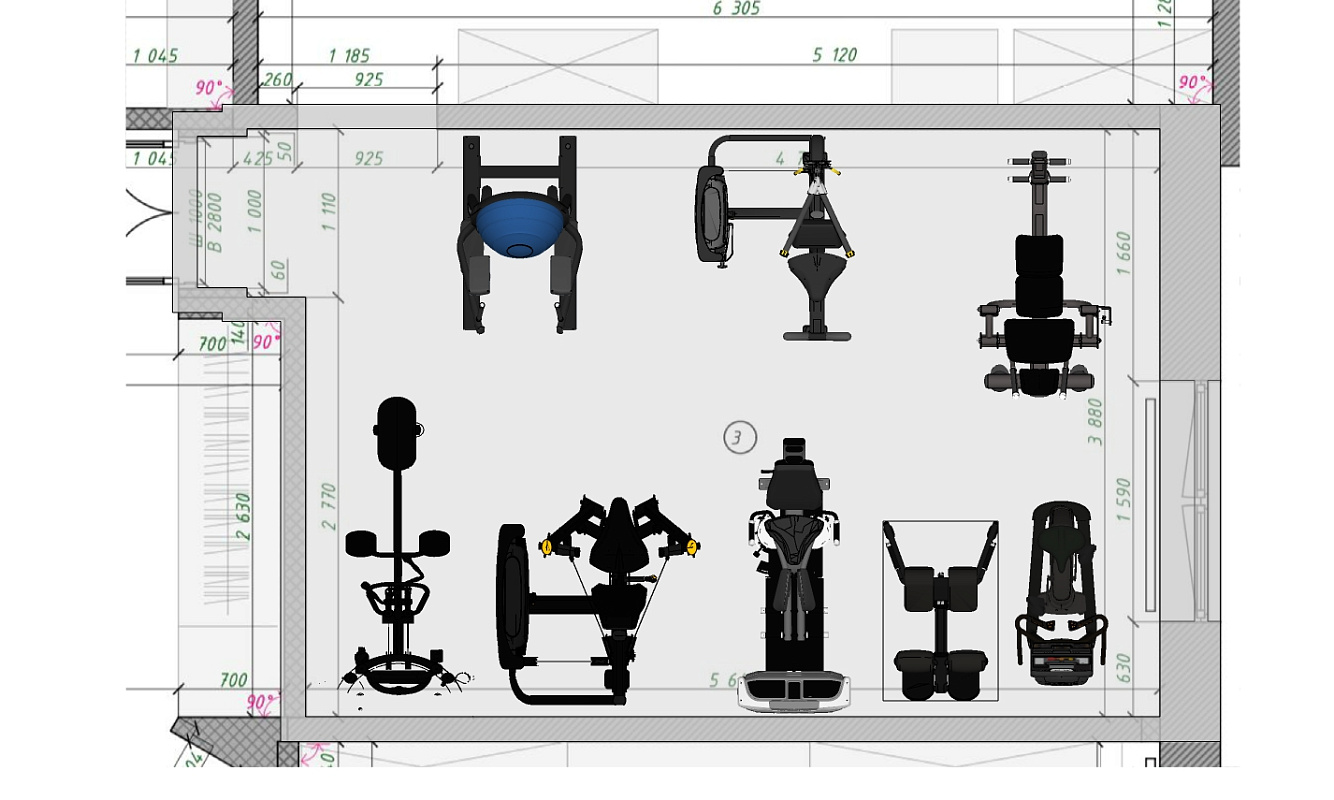
Task: Select the 1 110 vertical dimension
Action: (x=330, y=213)
